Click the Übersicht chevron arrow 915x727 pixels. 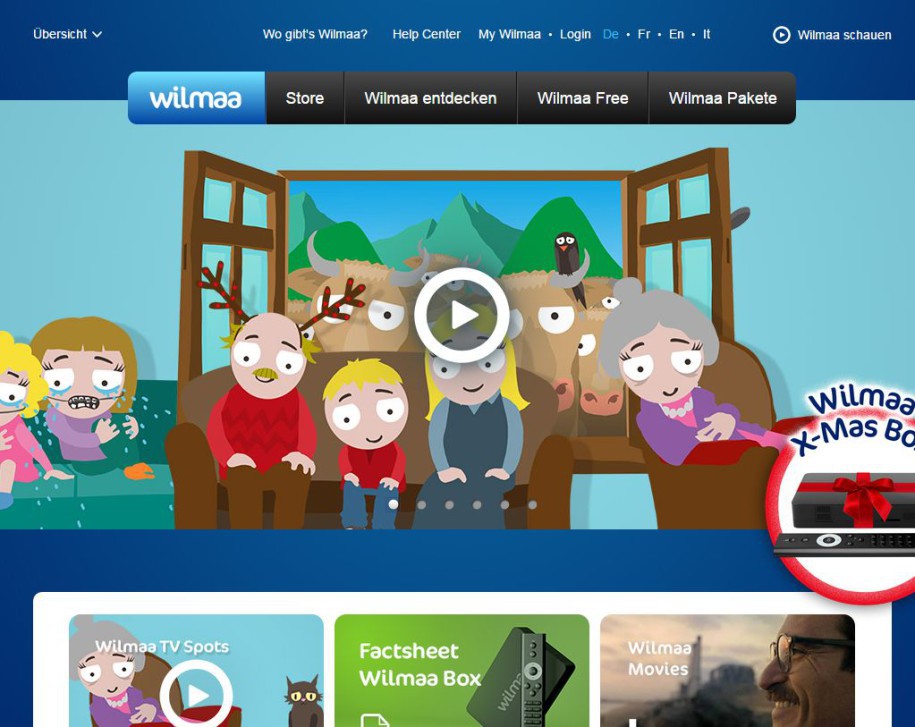pos(97,34)
